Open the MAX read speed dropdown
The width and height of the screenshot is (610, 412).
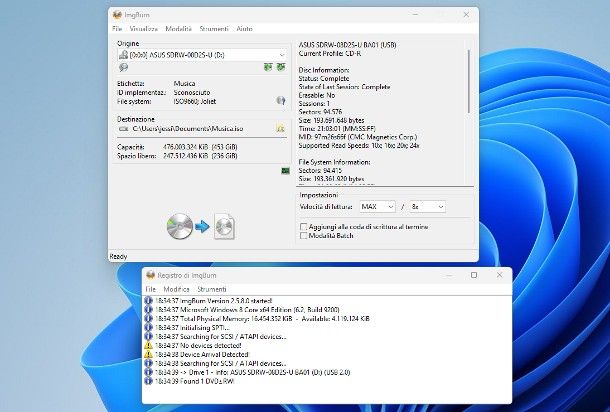(x=390, y=207)
